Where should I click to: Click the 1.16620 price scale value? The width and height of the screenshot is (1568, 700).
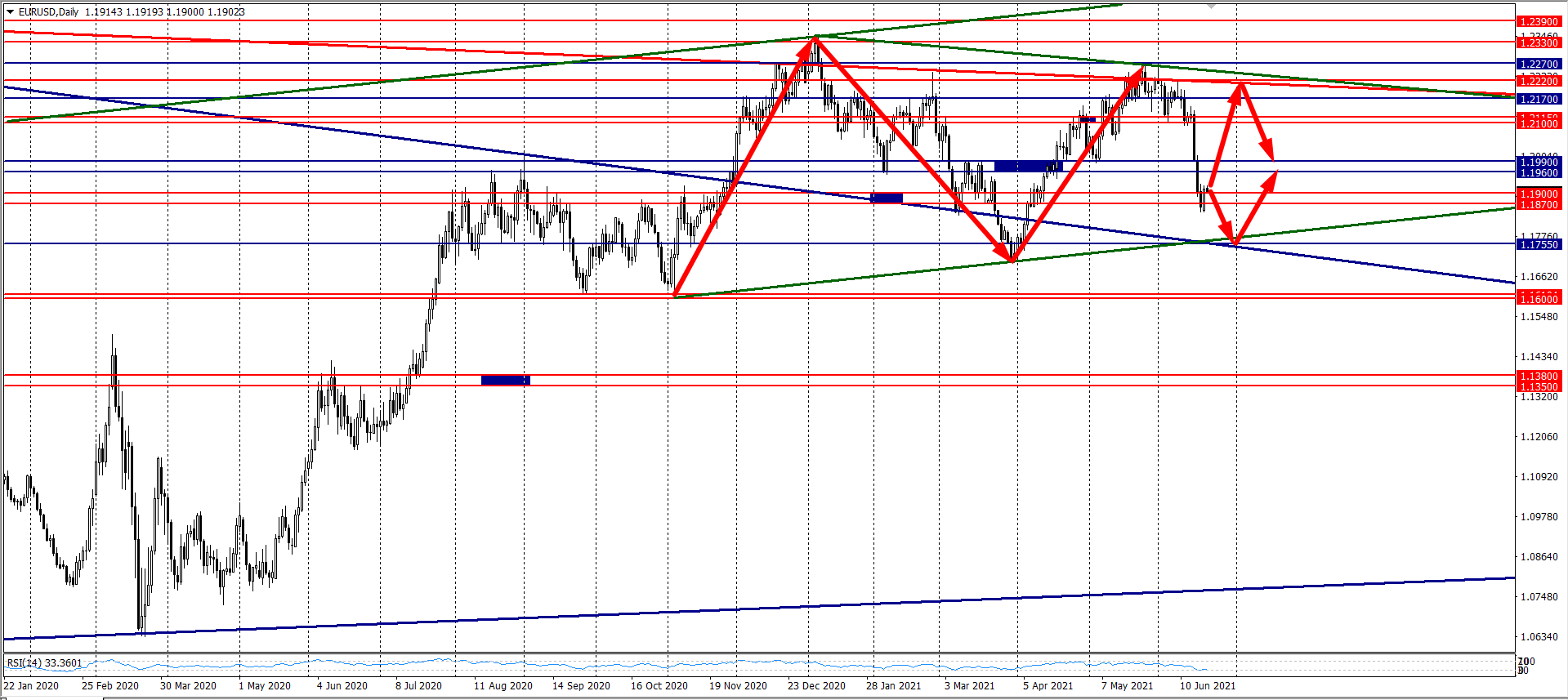1539,277
